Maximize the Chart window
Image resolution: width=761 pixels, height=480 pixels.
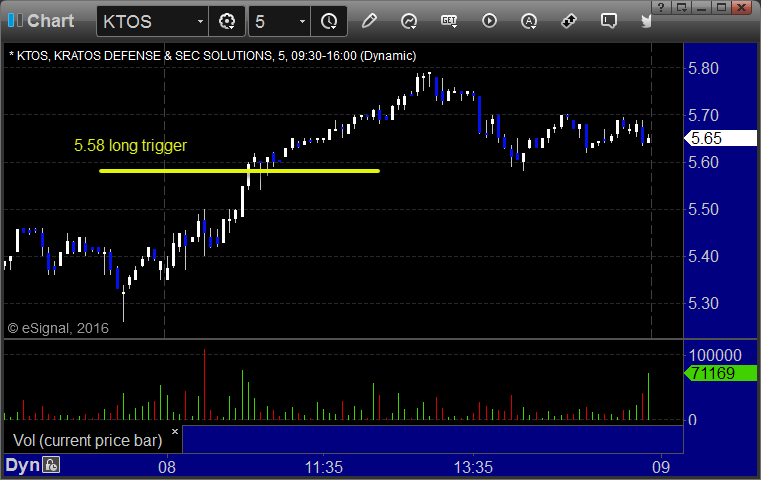[x=721, y=7]
